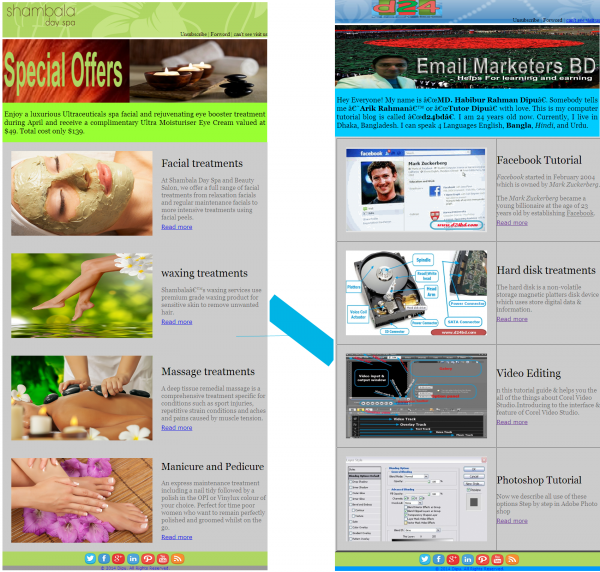The height and width of the screenshot is (572, 600).
Task: Click RSS feed icon in d24 email footer
Action: 512,559
